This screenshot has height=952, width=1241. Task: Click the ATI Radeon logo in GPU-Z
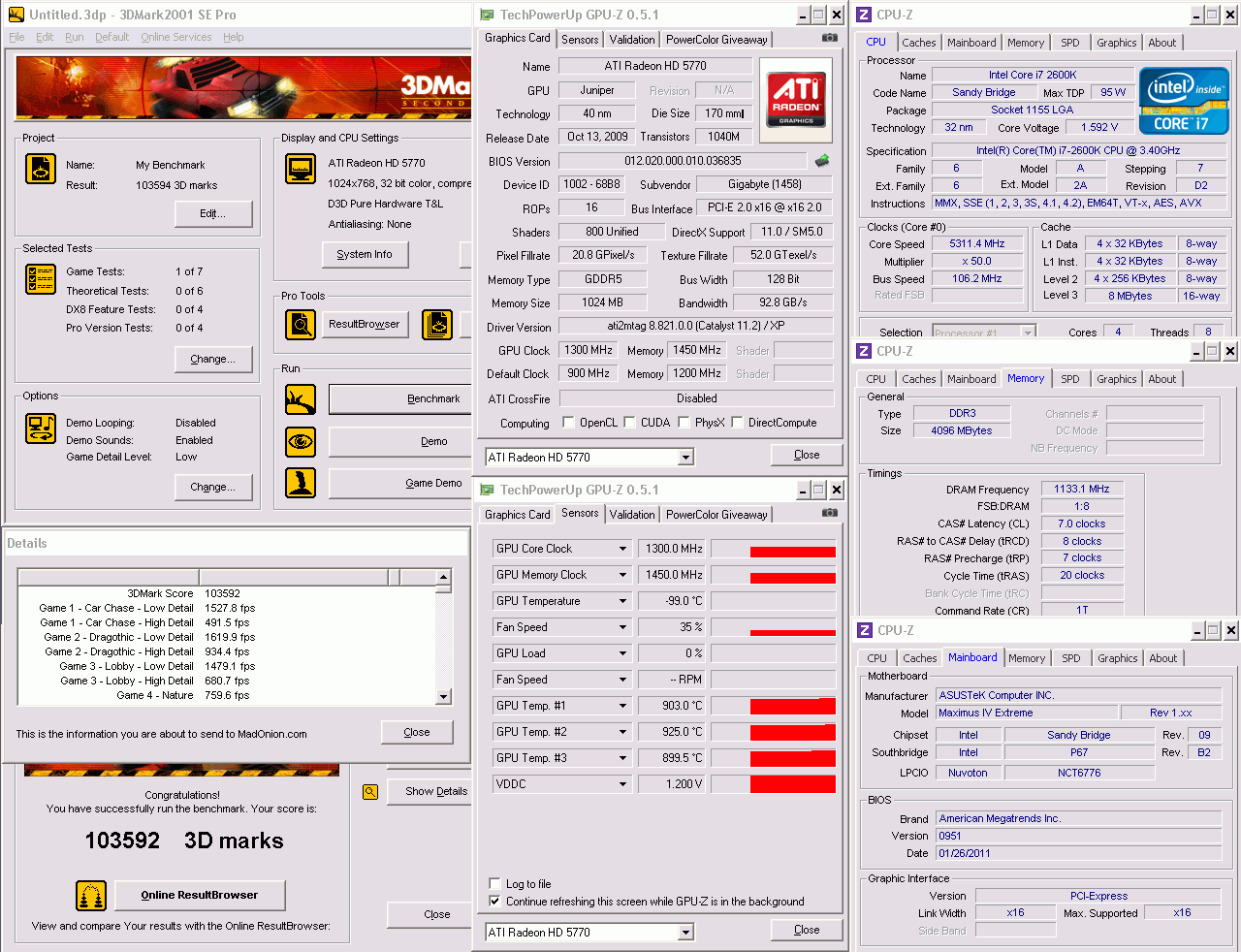[x=796, y=101]
